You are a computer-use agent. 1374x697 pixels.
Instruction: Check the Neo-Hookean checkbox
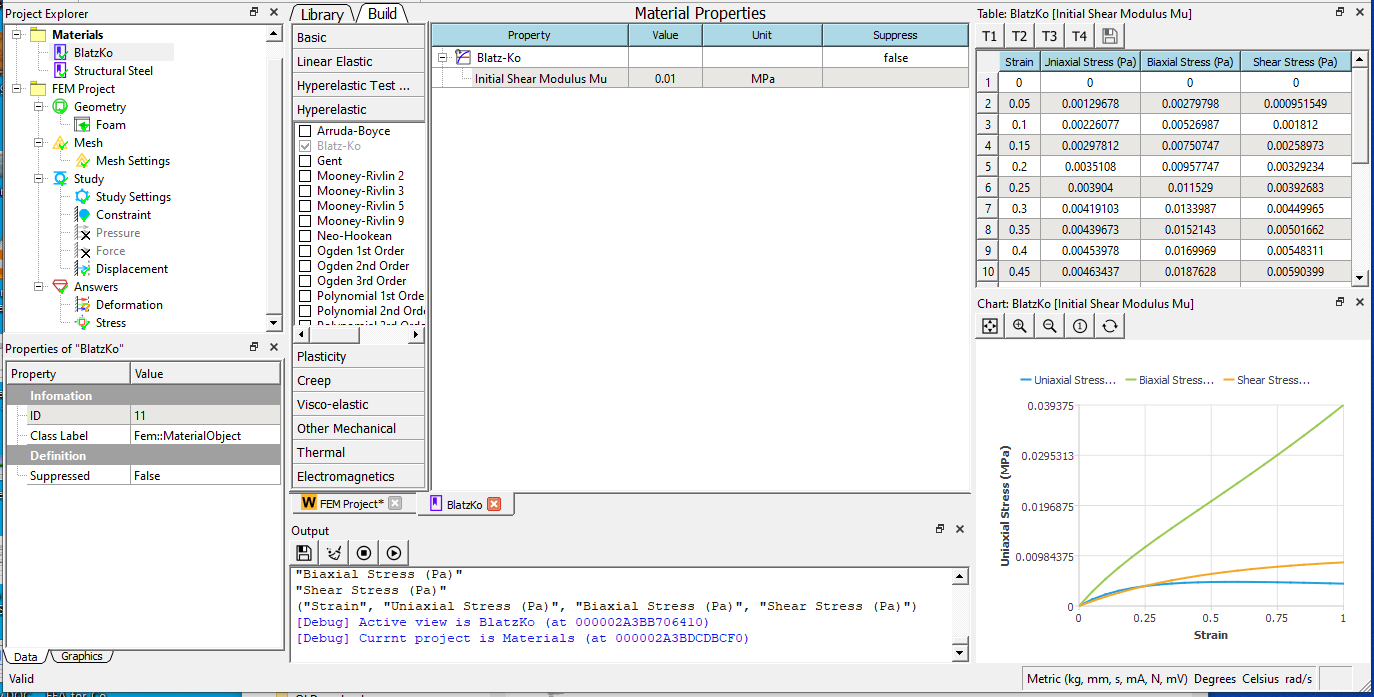coord(305,236)
